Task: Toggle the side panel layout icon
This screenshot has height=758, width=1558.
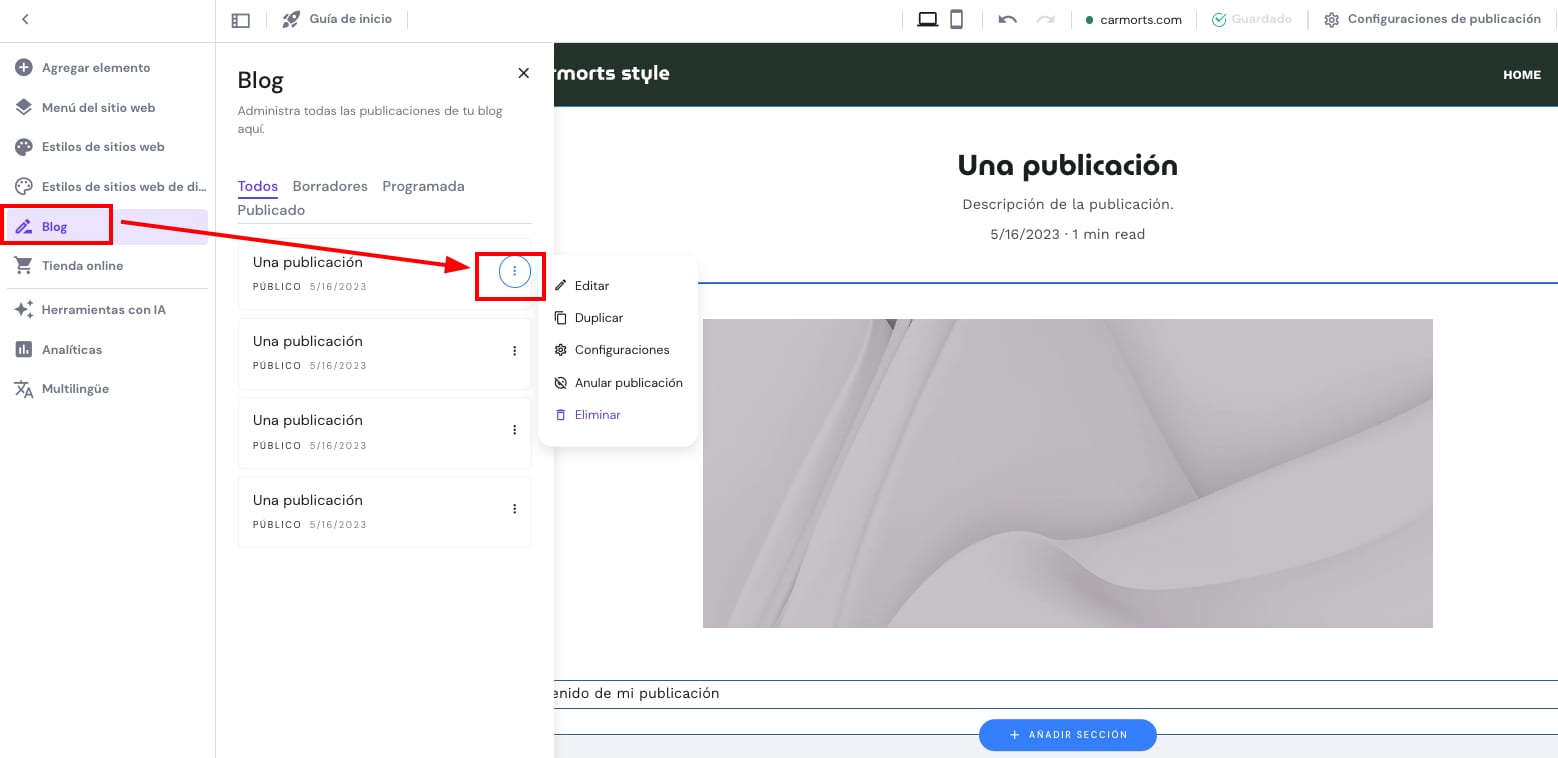Action: (x=240, y=20)
